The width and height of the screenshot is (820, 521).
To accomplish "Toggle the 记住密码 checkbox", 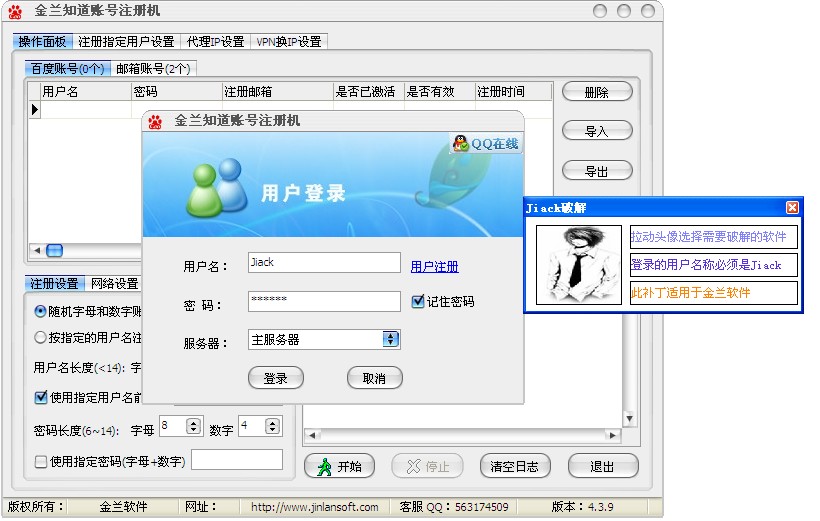I will (417, 301).
